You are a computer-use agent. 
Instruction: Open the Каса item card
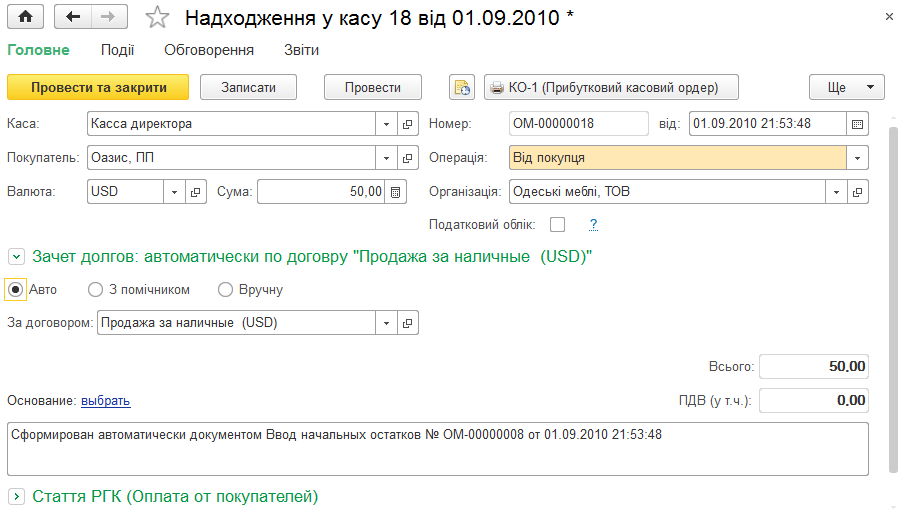[408, 124]
